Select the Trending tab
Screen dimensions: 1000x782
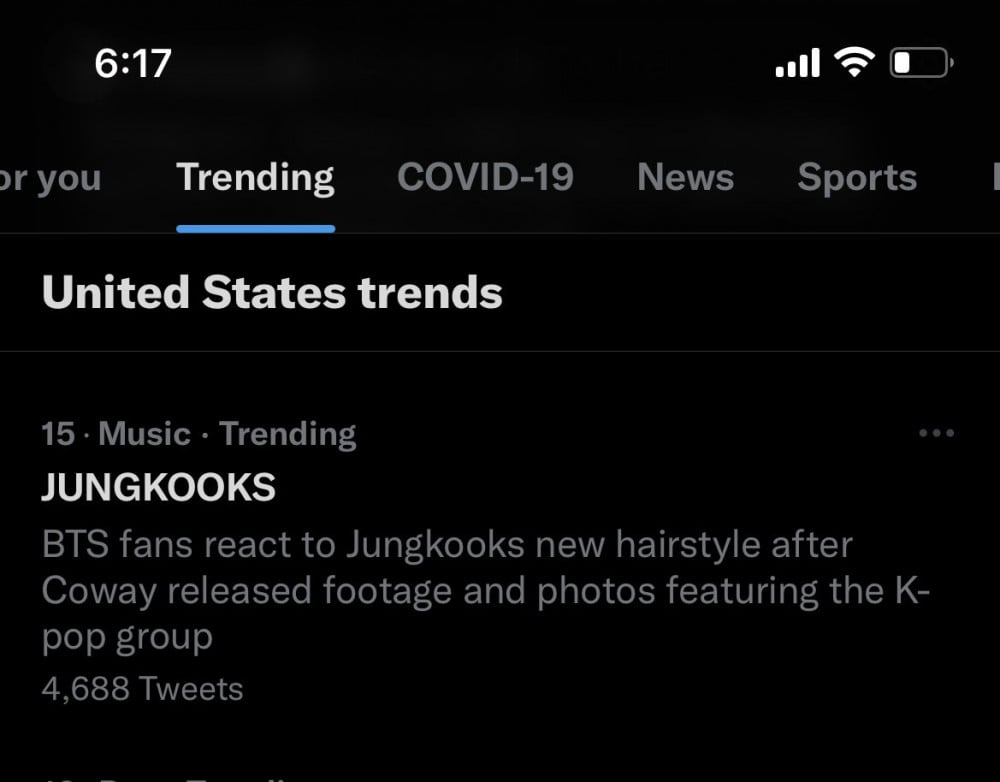(x=255, y=178)
